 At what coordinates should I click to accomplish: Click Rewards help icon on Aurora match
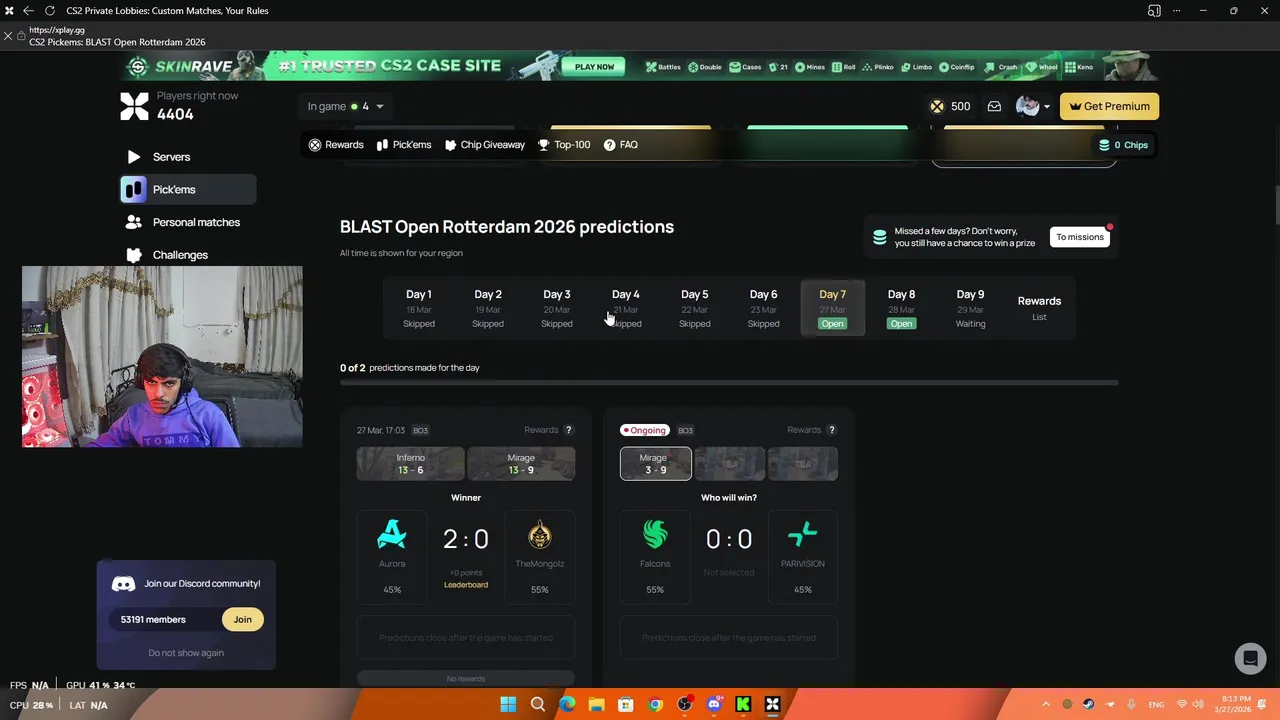(568, 430)
